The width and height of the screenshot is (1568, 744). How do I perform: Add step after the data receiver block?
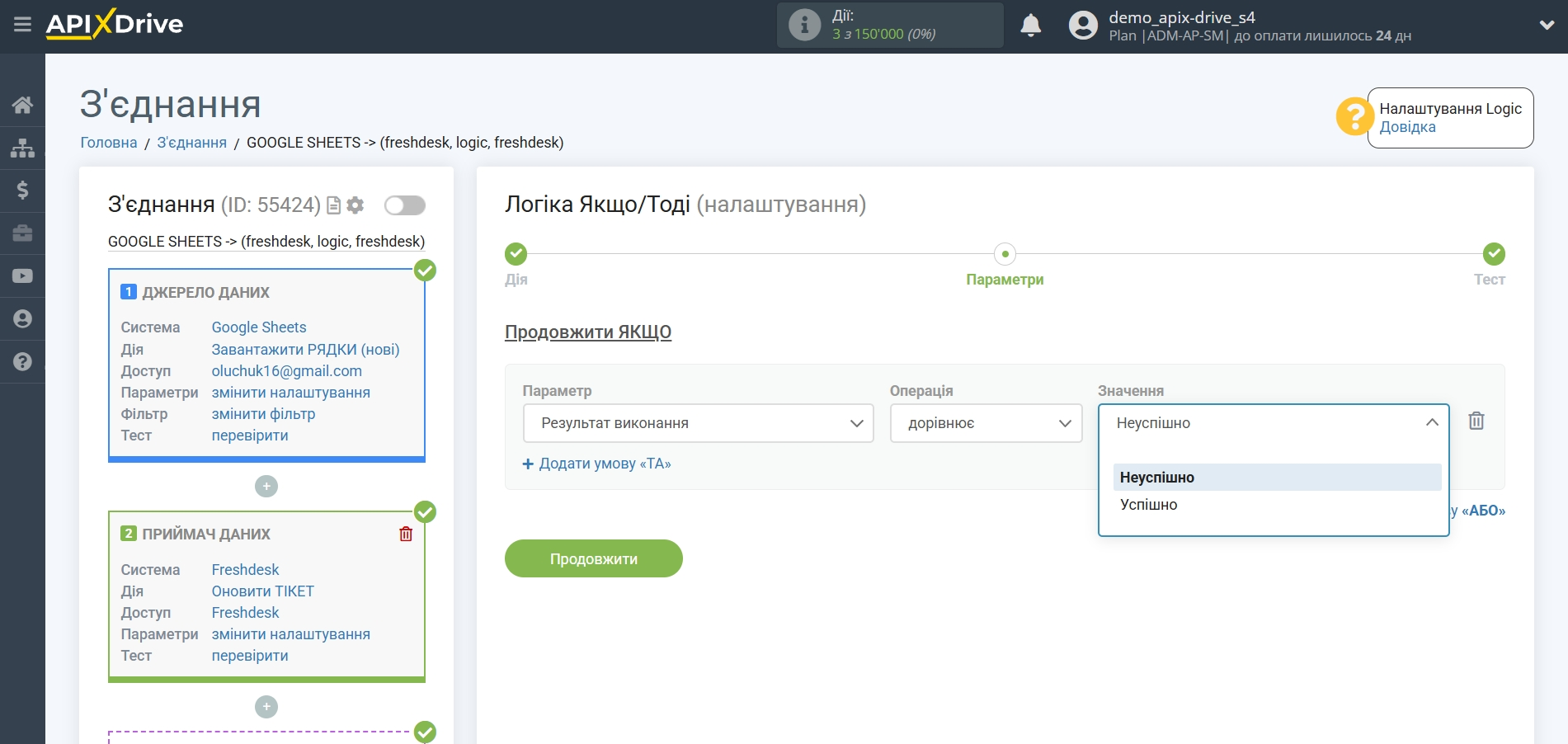point(266,707)
